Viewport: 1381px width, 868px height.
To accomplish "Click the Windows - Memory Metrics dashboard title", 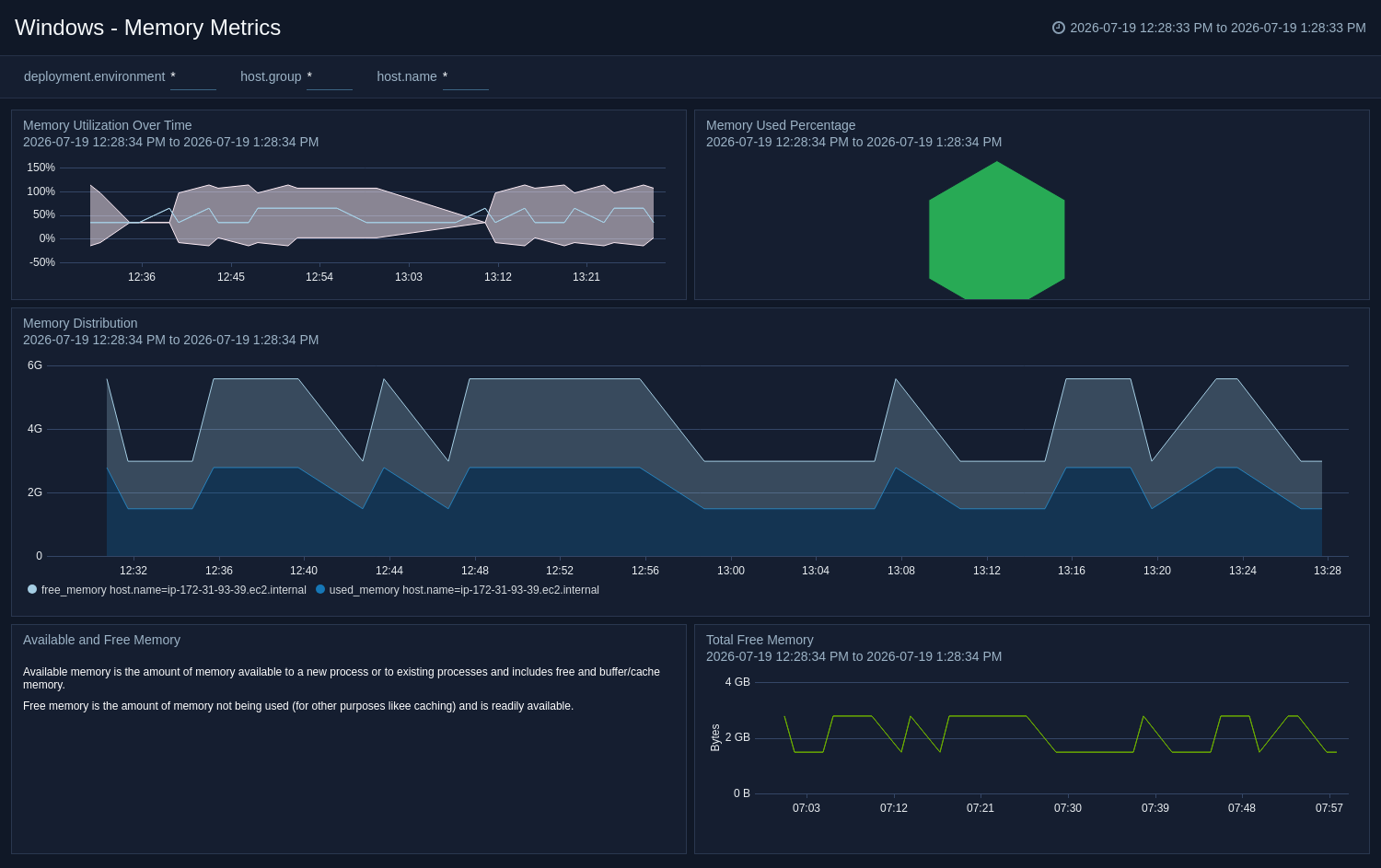I will [x=147, y=28].
